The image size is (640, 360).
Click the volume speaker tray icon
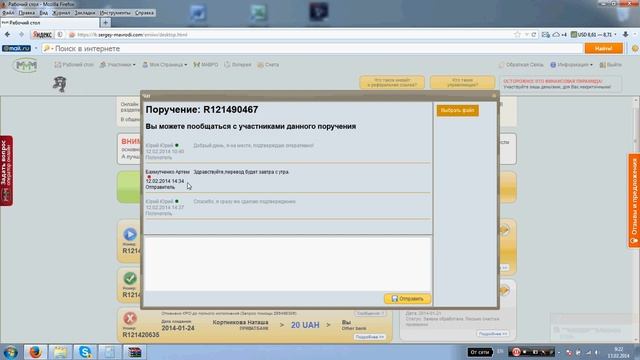point(596,352)
